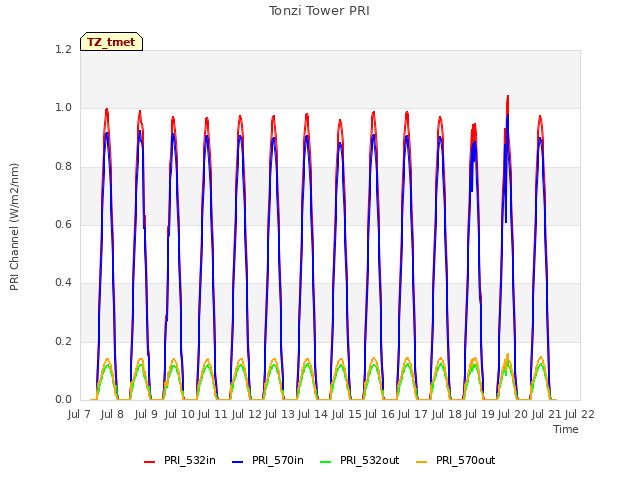The image size is (640, 480).
Task: Click the tallest red peak above 1.0
Action: pos(508,98)
